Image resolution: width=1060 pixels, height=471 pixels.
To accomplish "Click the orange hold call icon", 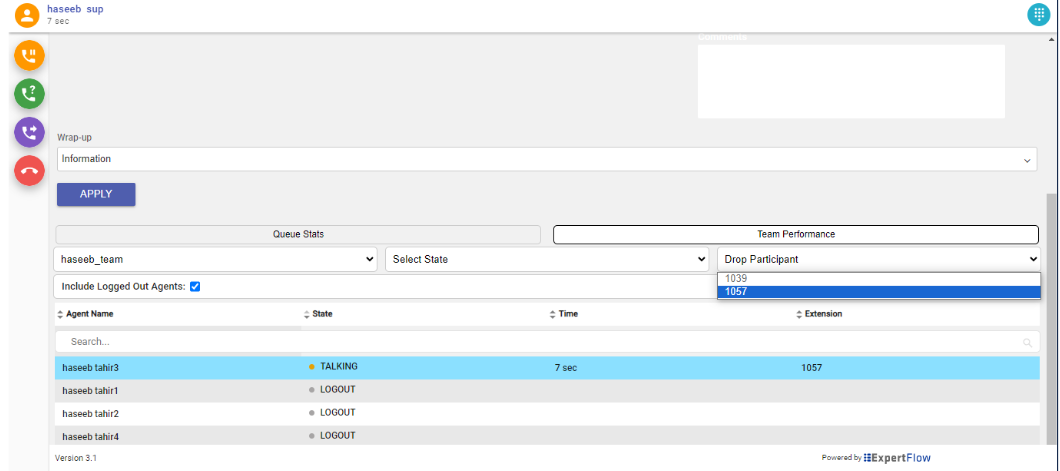I will [x=29, y=56].
